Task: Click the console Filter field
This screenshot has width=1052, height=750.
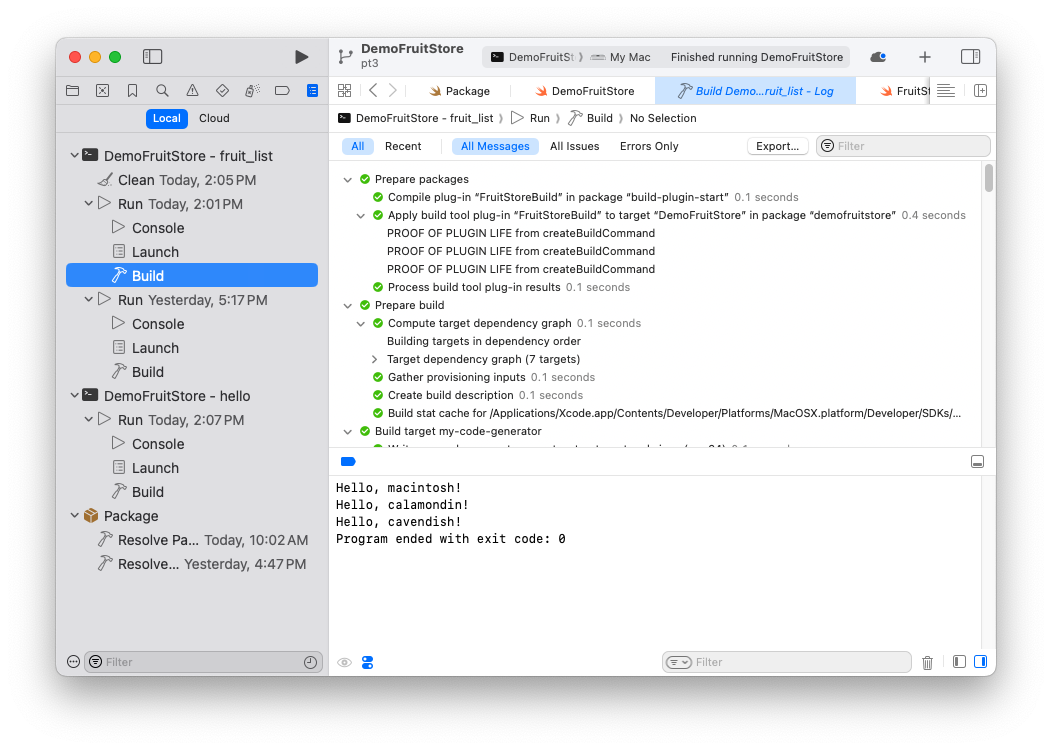Action: tap(786, 662)
